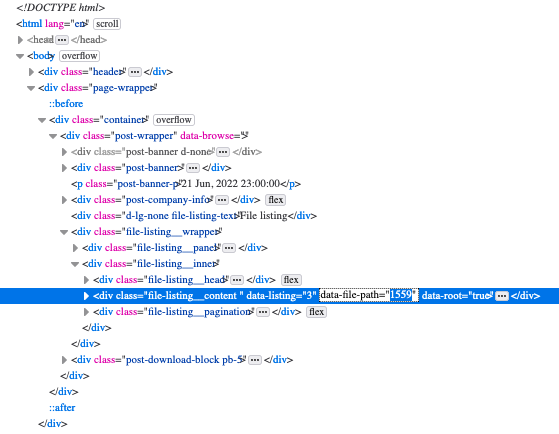
Task: Collapse the body element
Action: (x=20, y=56)
